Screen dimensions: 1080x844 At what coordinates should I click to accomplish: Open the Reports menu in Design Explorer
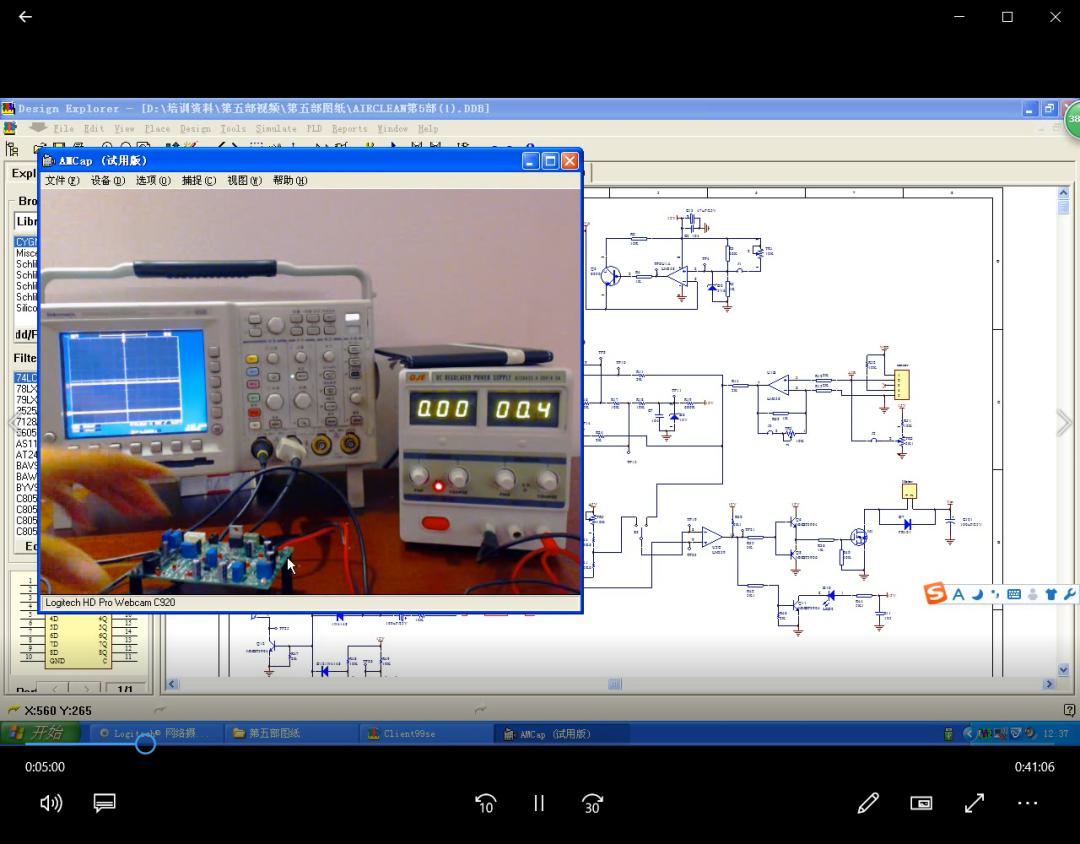pos(349,129)
